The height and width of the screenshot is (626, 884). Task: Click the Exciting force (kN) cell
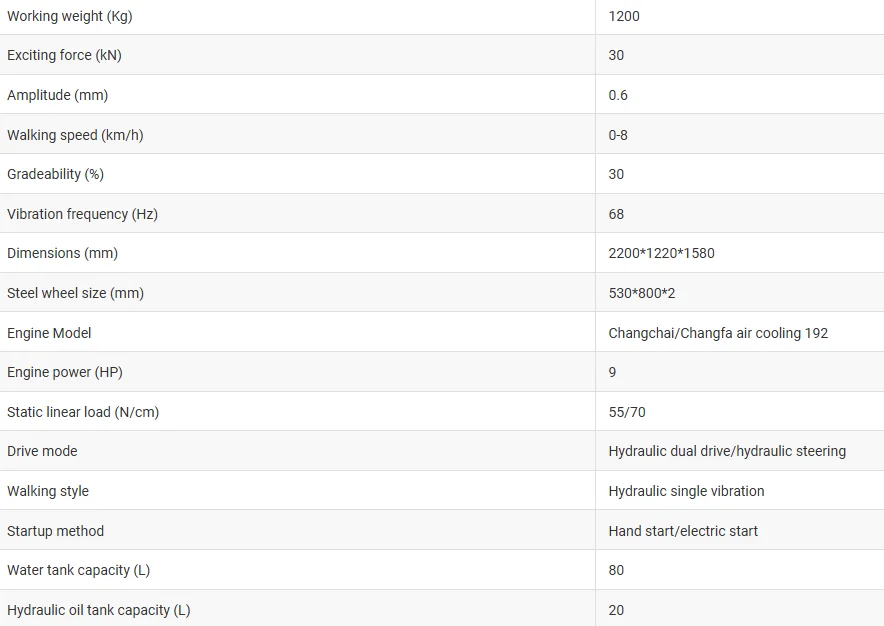pyautogui.click(x=64, y=55)
